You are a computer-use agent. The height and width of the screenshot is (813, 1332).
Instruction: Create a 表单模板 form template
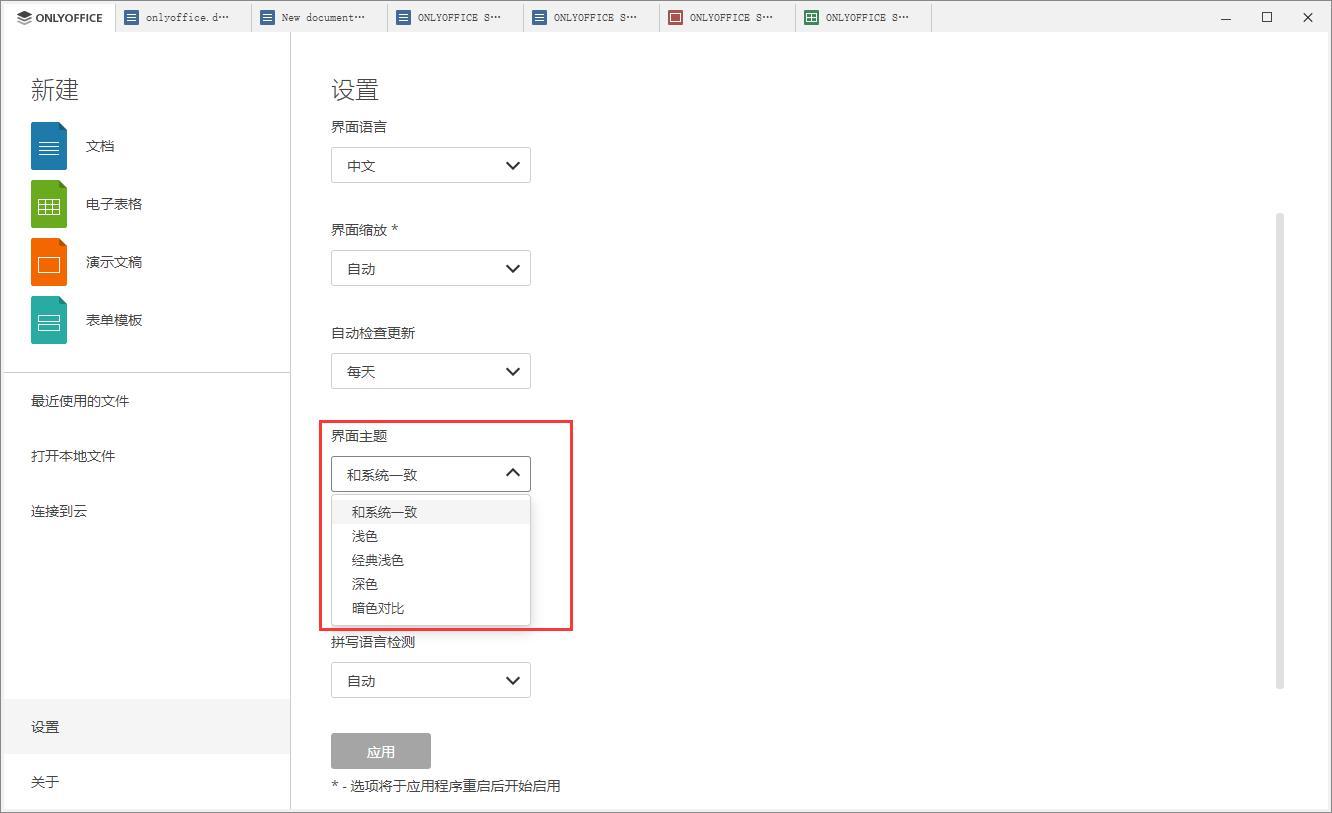(113, 320)
